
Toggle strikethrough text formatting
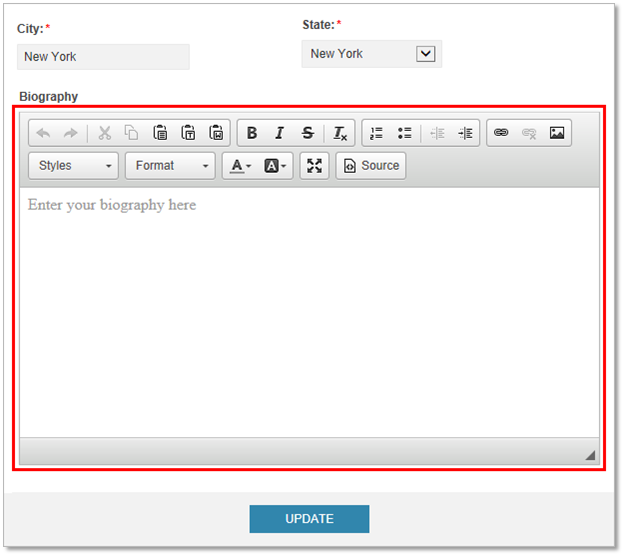pyautogui.click(x=308, y=133)
